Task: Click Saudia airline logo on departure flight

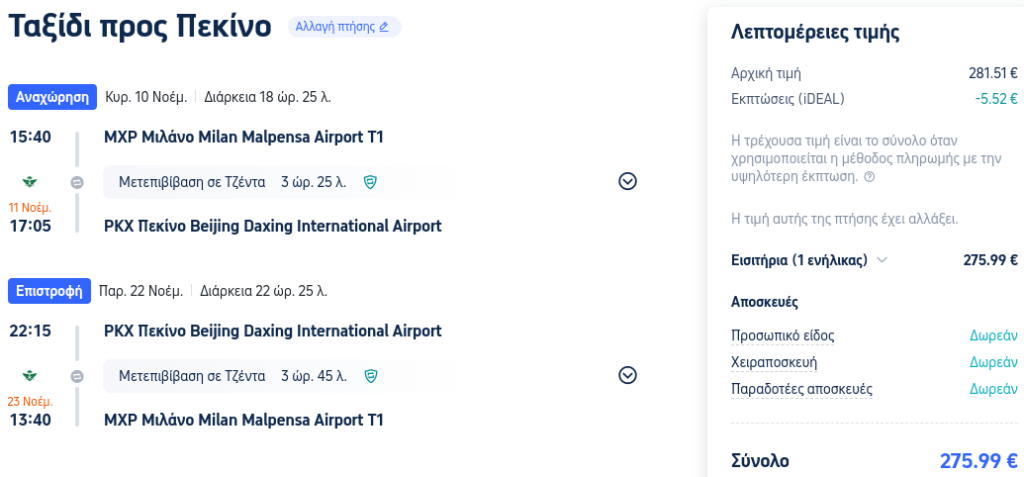Action: [x=30, y=182]
